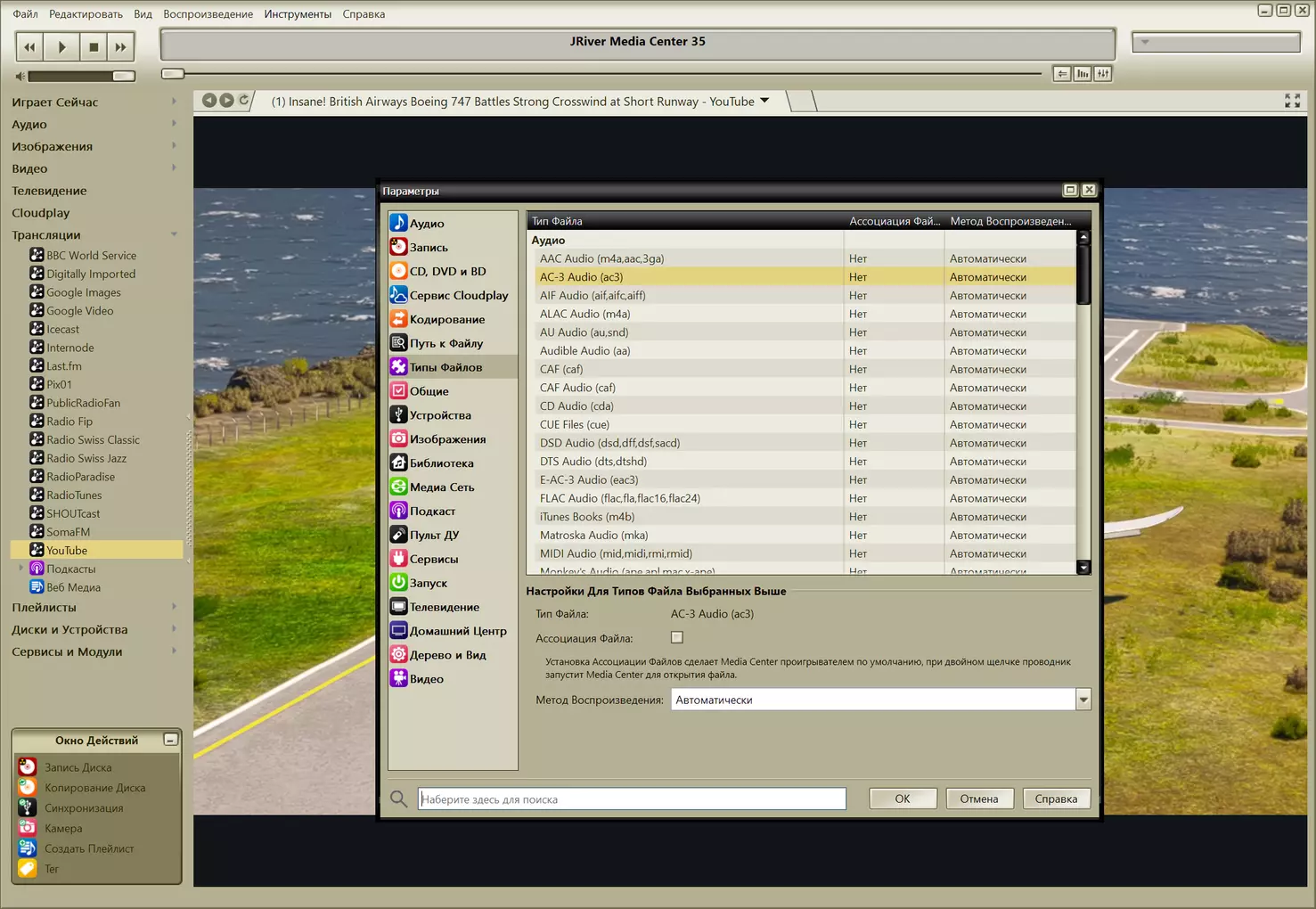Viewport: 1316px width, 909px height.
Task: Click the Запуск power icon in settings
Action: 398,583
